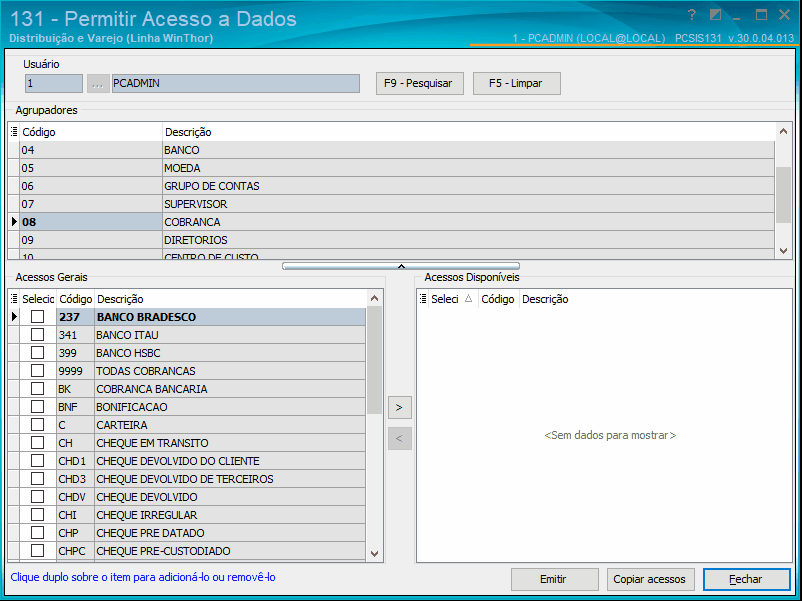Sort Acessos Disponíveis by Código header
Viewport: 802px width, 601px height.
coord(498,299)
